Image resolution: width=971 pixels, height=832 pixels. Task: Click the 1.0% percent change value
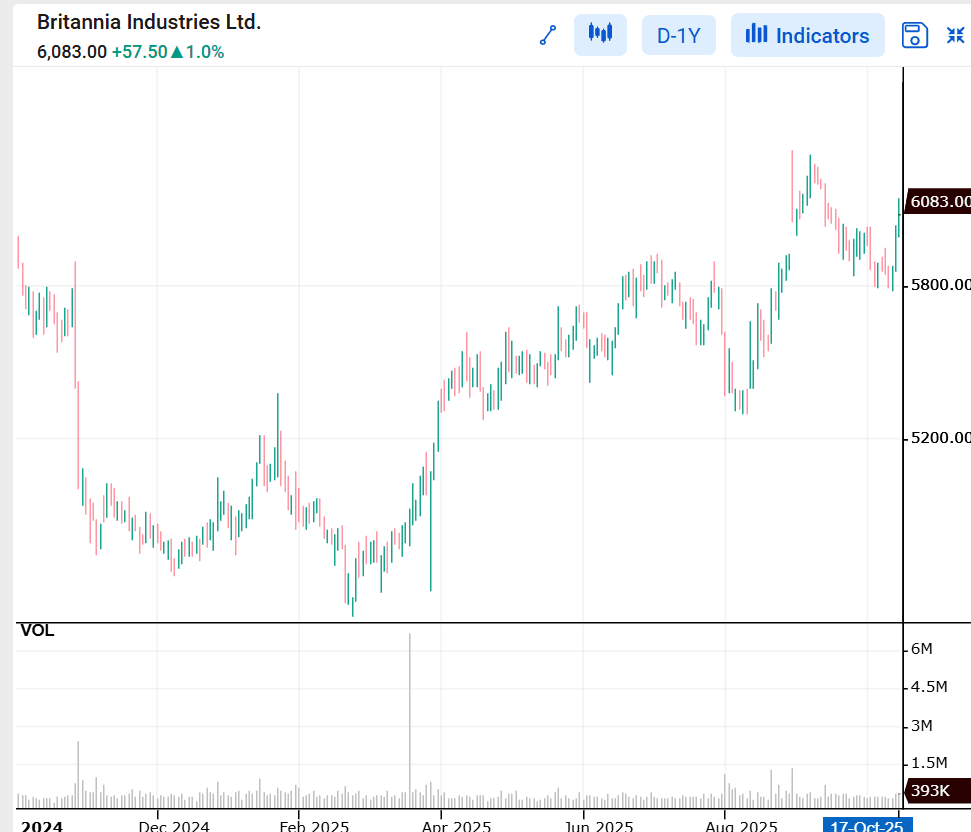(x=205, y=52)
